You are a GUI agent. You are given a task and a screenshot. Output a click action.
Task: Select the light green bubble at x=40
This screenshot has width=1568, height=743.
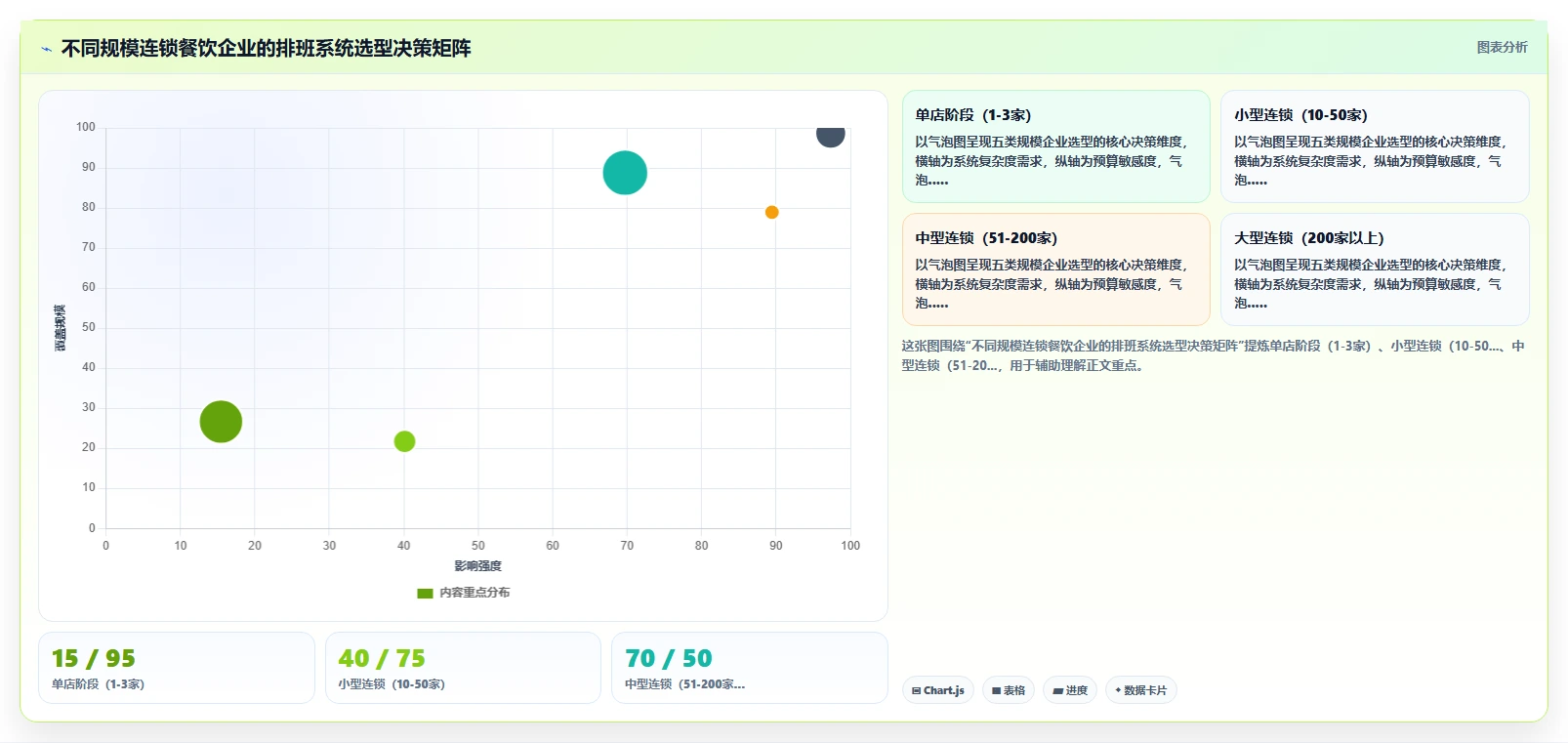tap(404, 441)
